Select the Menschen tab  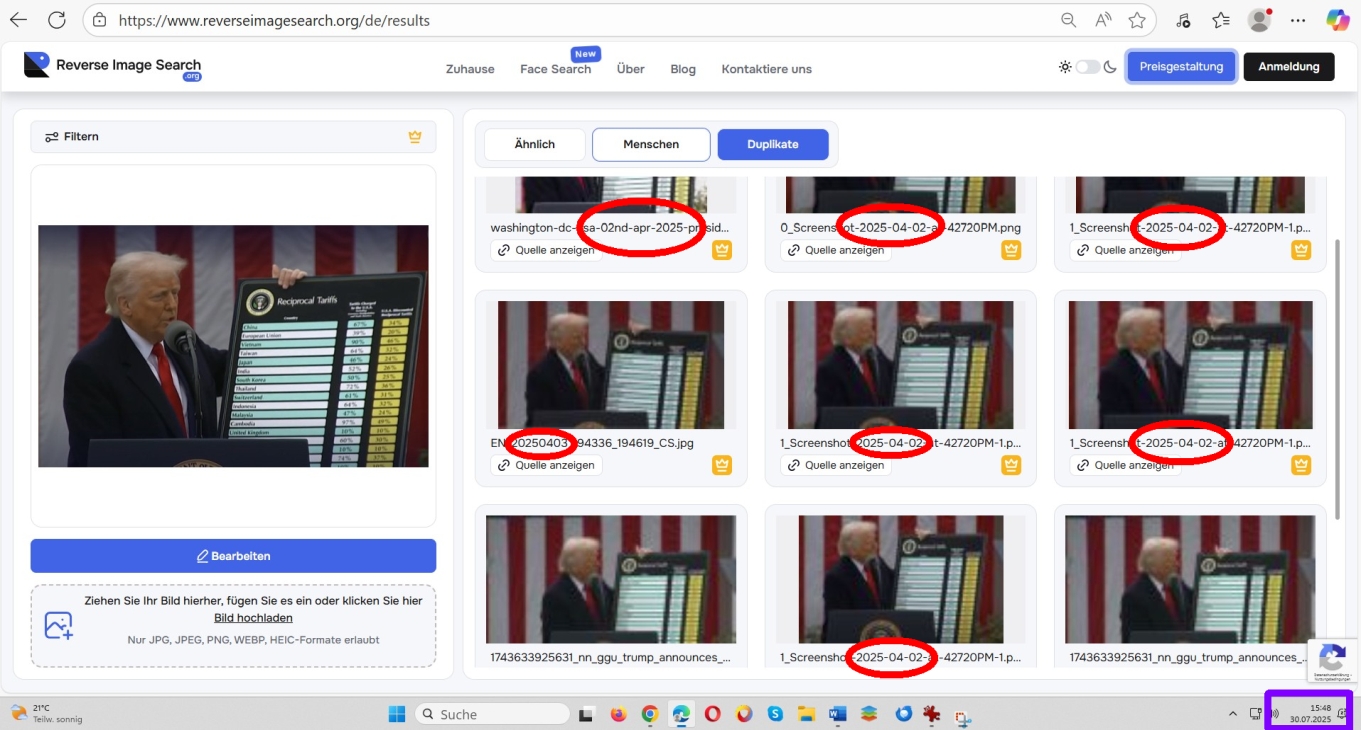(x=651, y=144)
